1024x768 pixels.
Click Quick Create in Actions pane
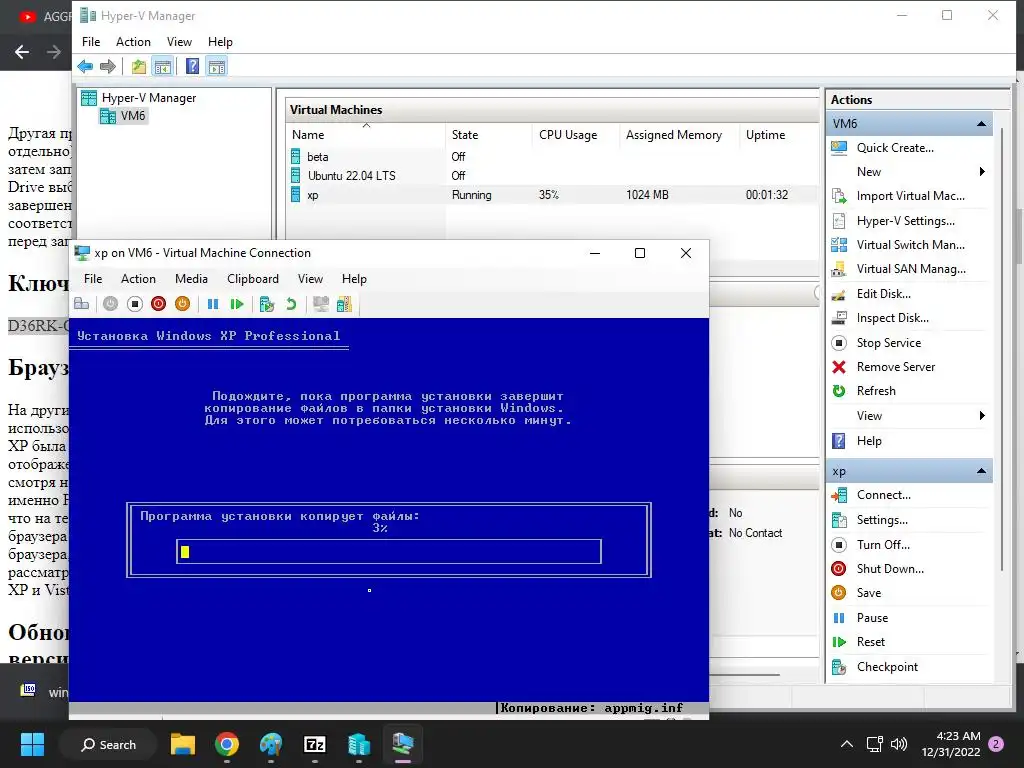coord(895,148)
